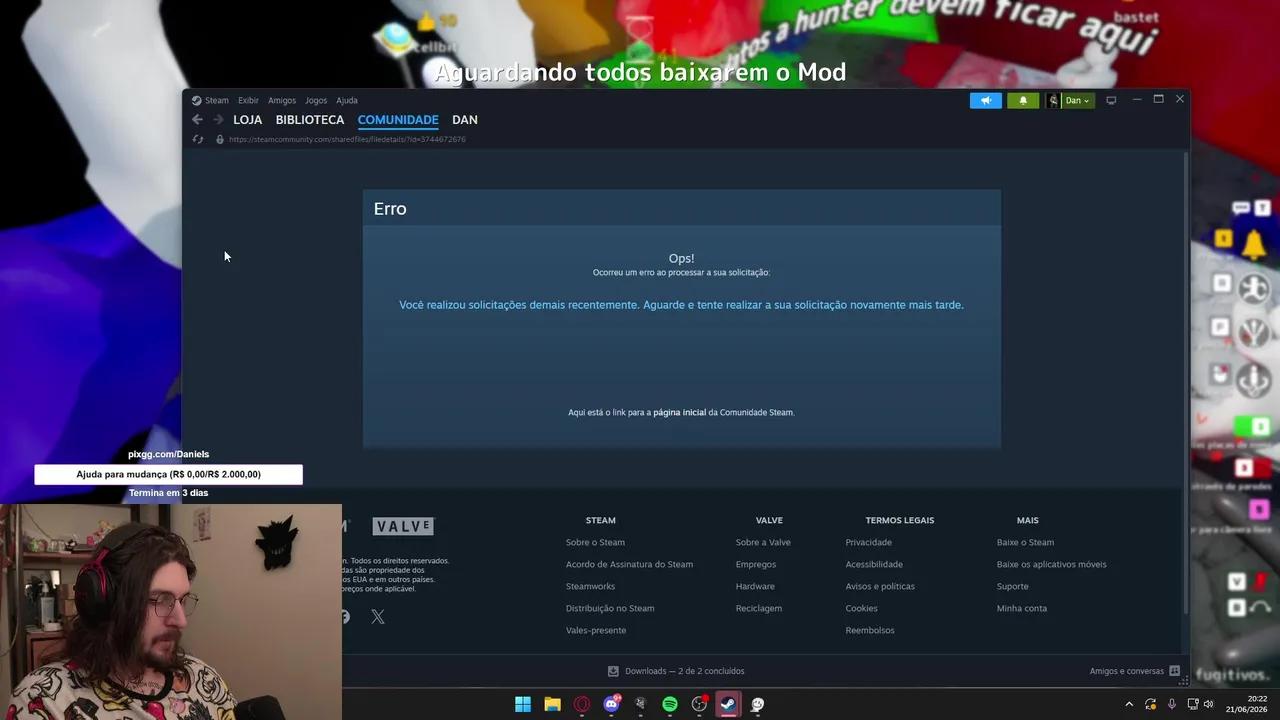Open the green notifications bell

(1022, 100)
